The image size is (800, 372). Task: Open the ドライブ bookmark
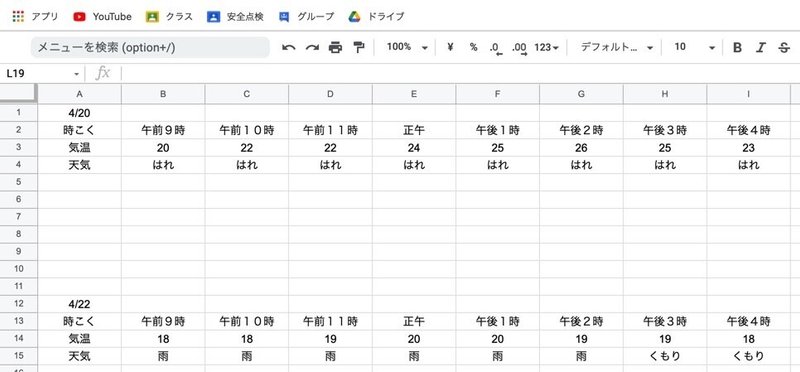[377, 16]
